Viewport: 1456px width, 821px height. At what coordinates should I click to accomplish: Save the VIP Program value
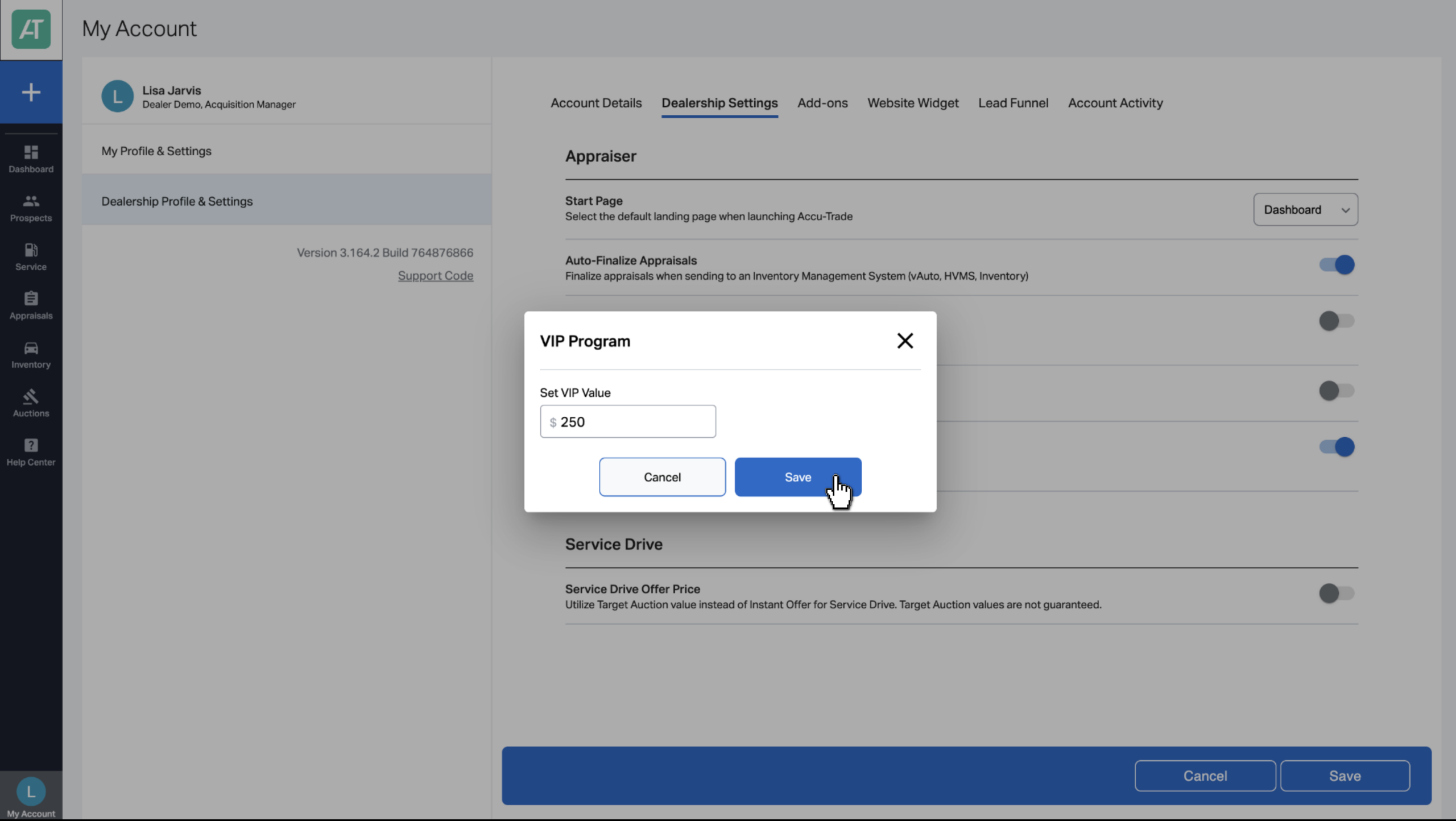pyautogui.click(x=798, y=477)
